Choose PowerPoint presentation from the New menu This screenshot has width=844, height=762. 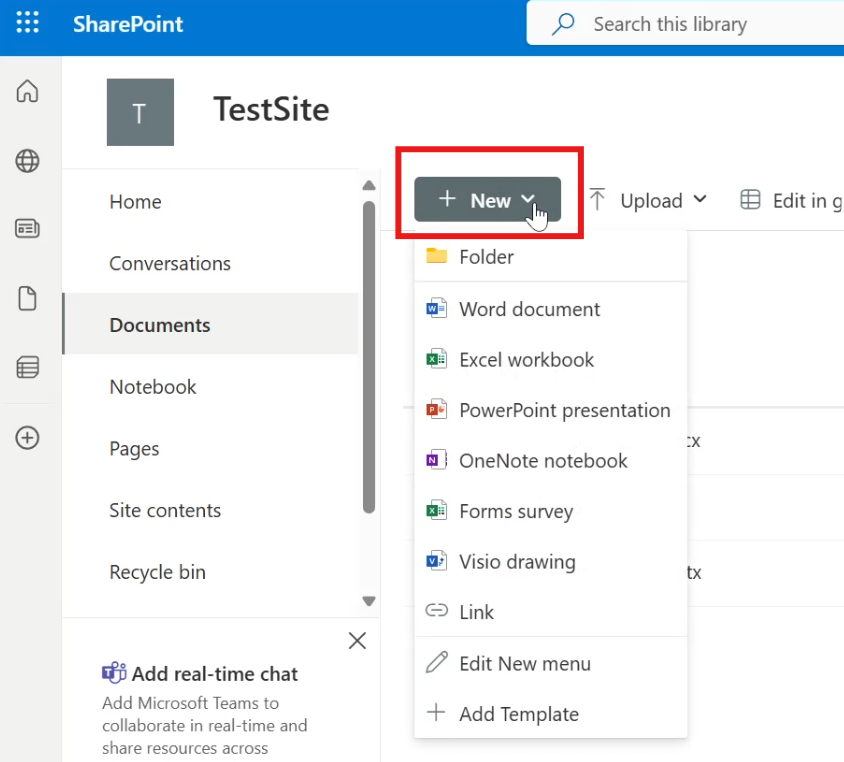(x=551, y=410)
